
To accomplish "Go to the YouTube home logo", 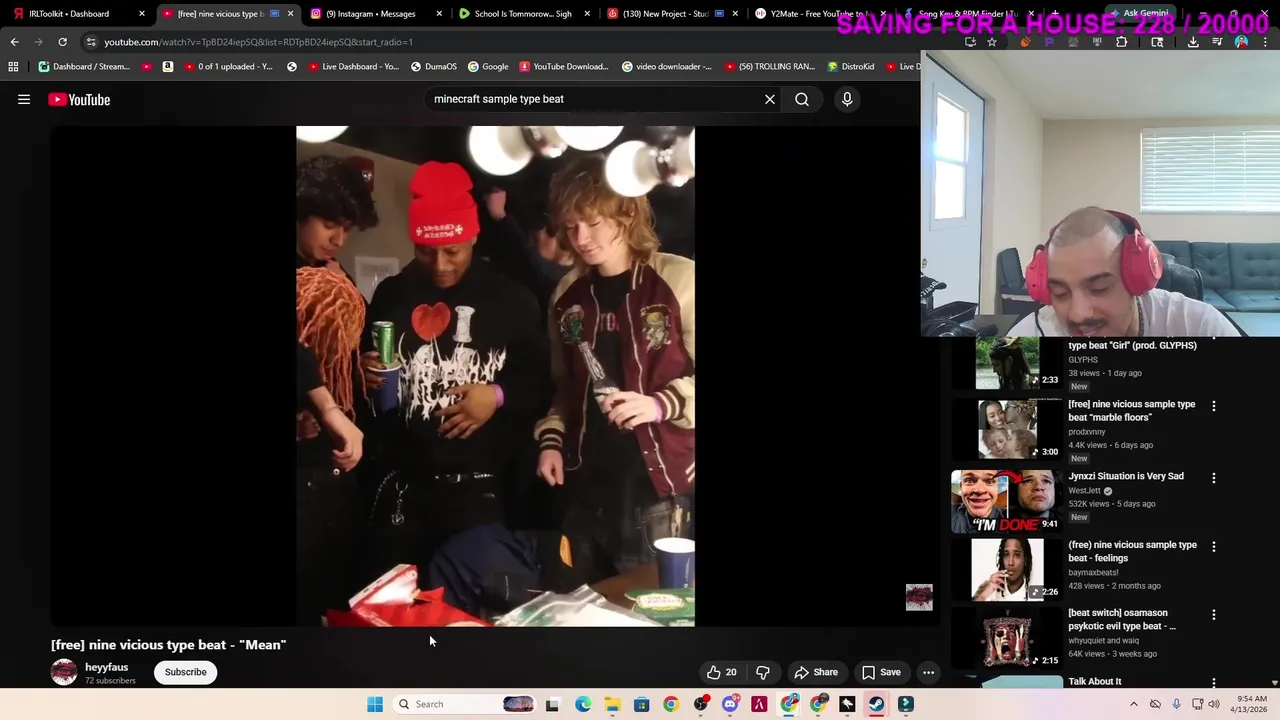I will coord(79,99).
